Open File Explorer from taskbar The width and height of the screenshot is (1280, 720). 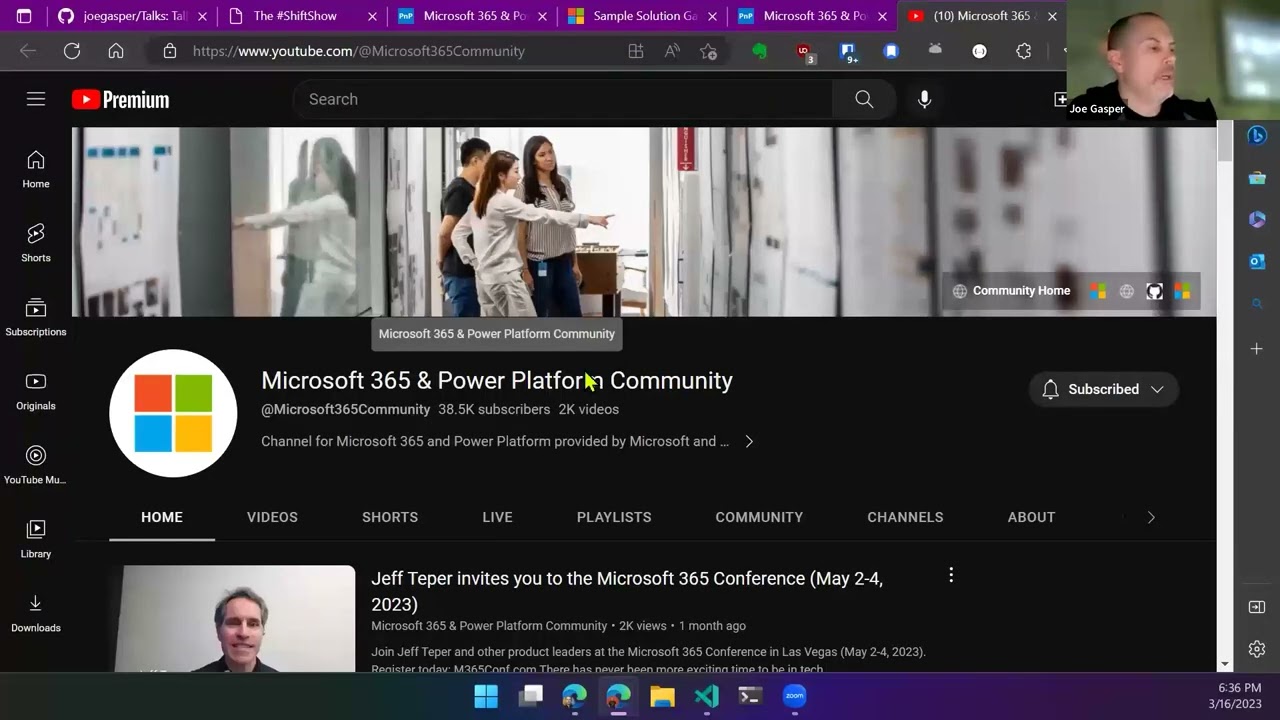pyautogui.click(x=662, y=696)
